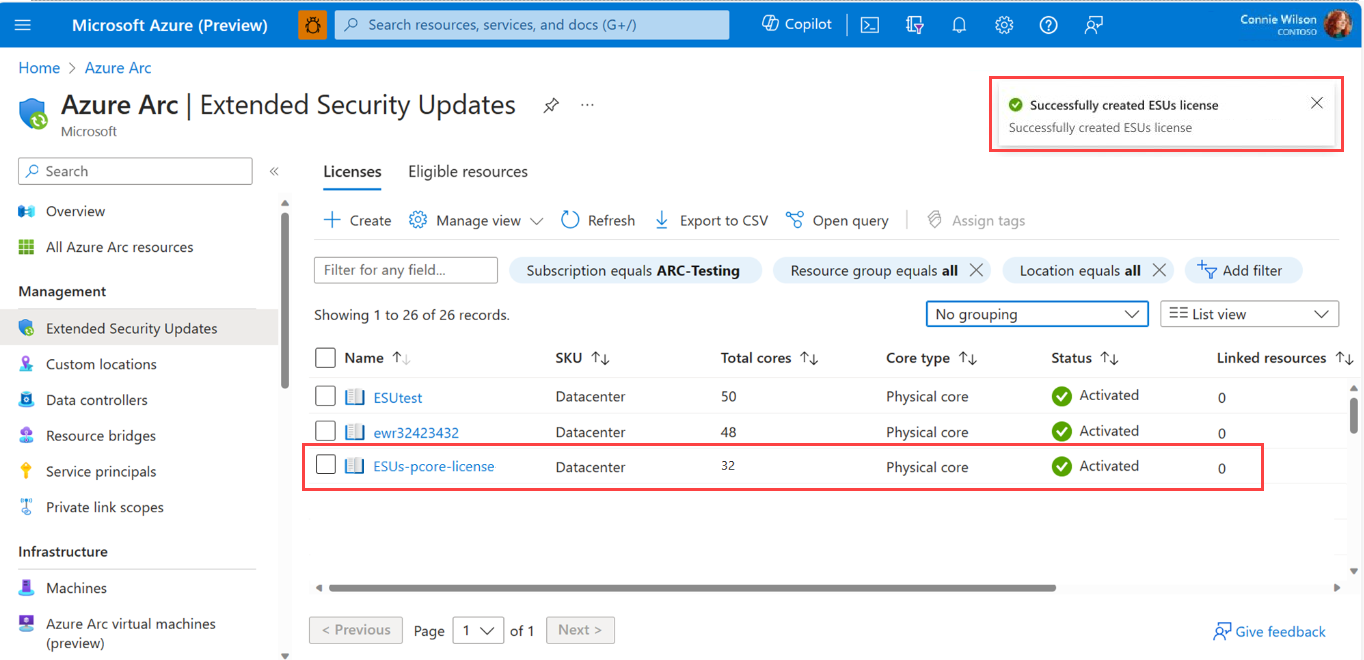
Task: Remove the Location filter
Action: coord(1159,270)
